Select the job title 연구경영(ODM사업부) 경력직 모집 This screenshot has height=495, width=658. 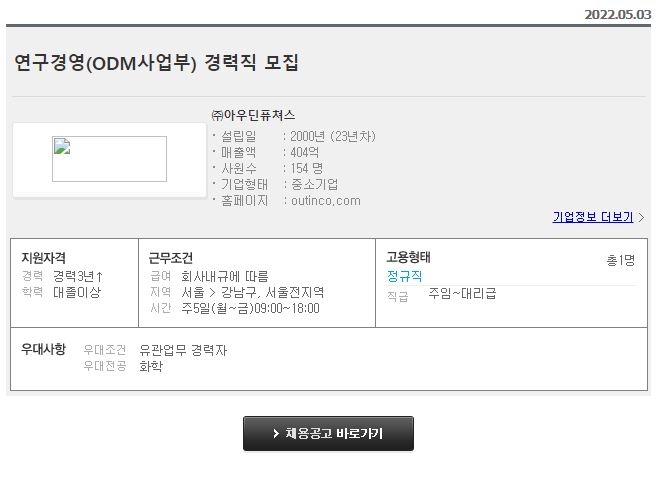[x=157, y=63]
